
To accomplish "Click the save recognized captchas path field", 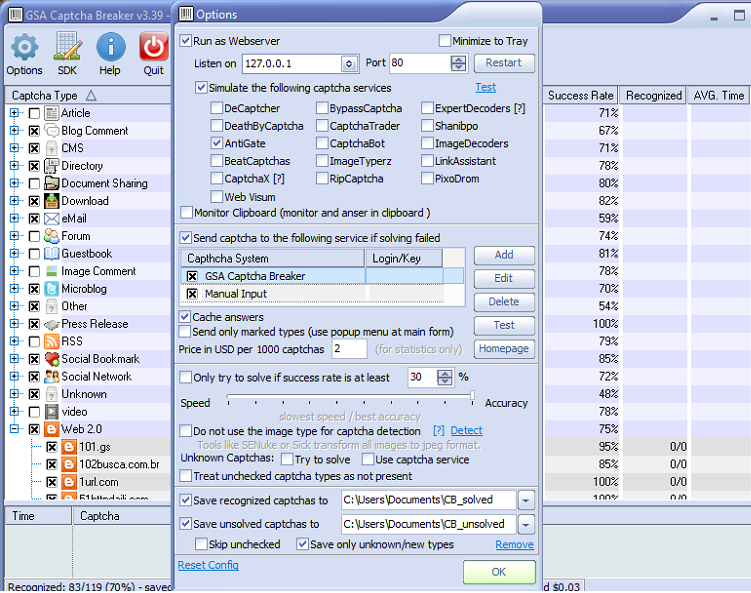I will (x=429, y=500).
